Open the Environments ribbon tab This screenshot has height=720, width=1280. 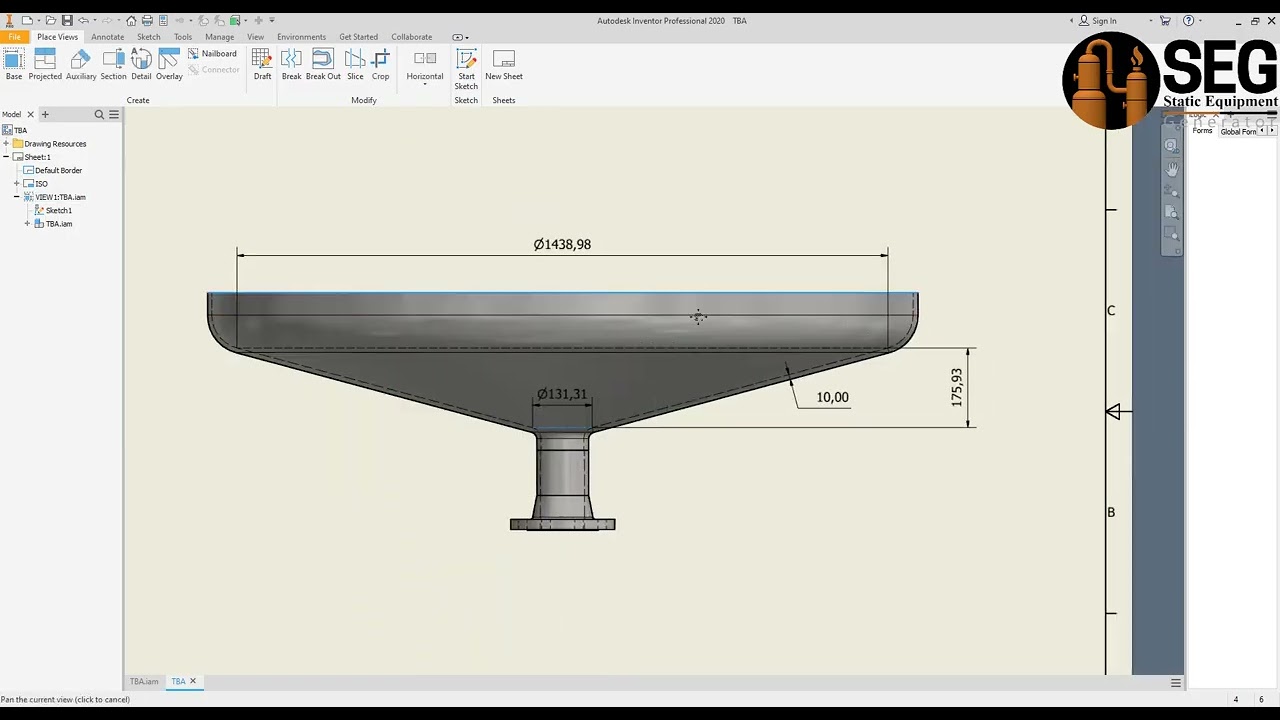301,37
